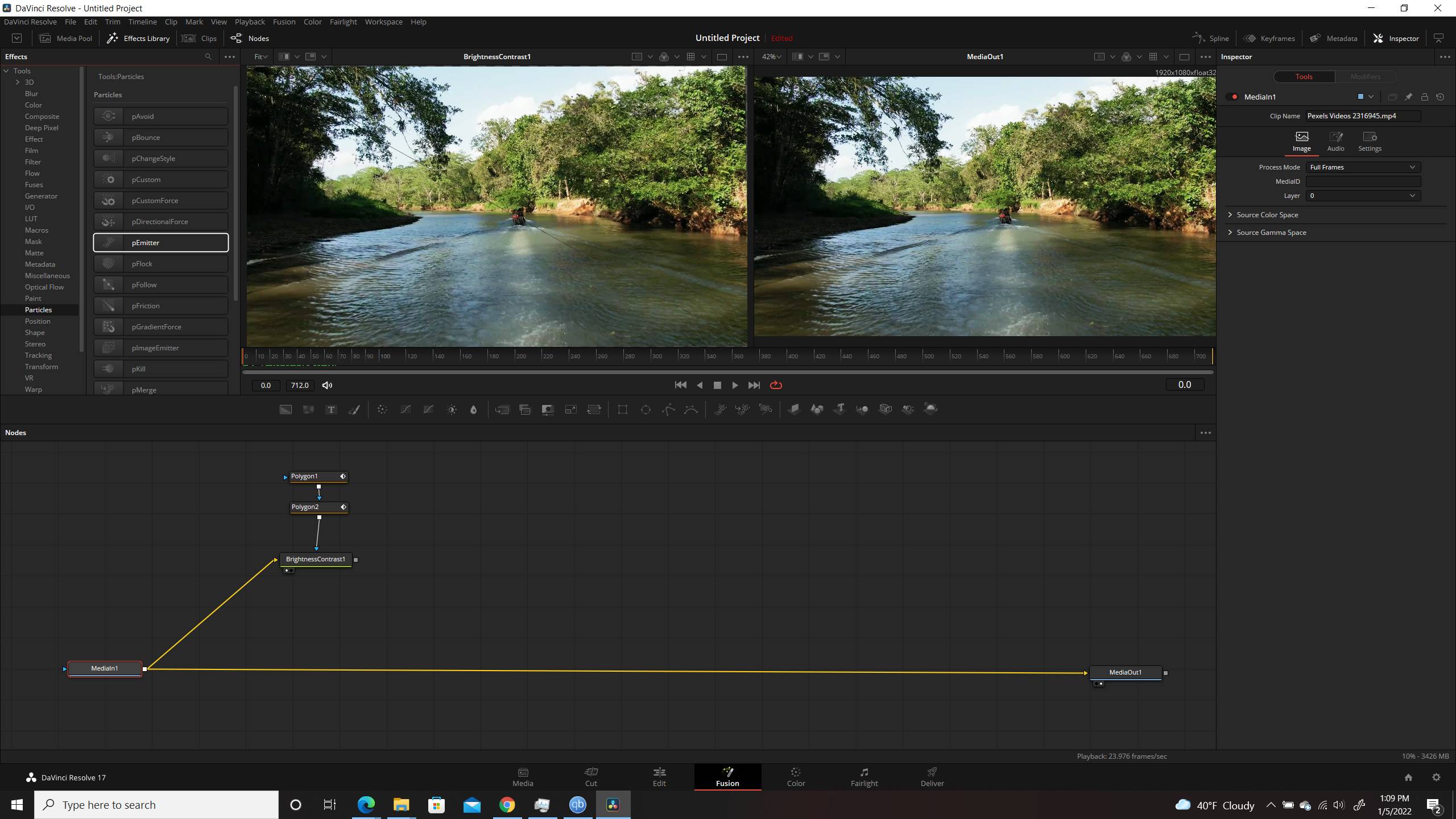
Task: Add a Blur node from the toolbar
Action: [x=473, y=409]
